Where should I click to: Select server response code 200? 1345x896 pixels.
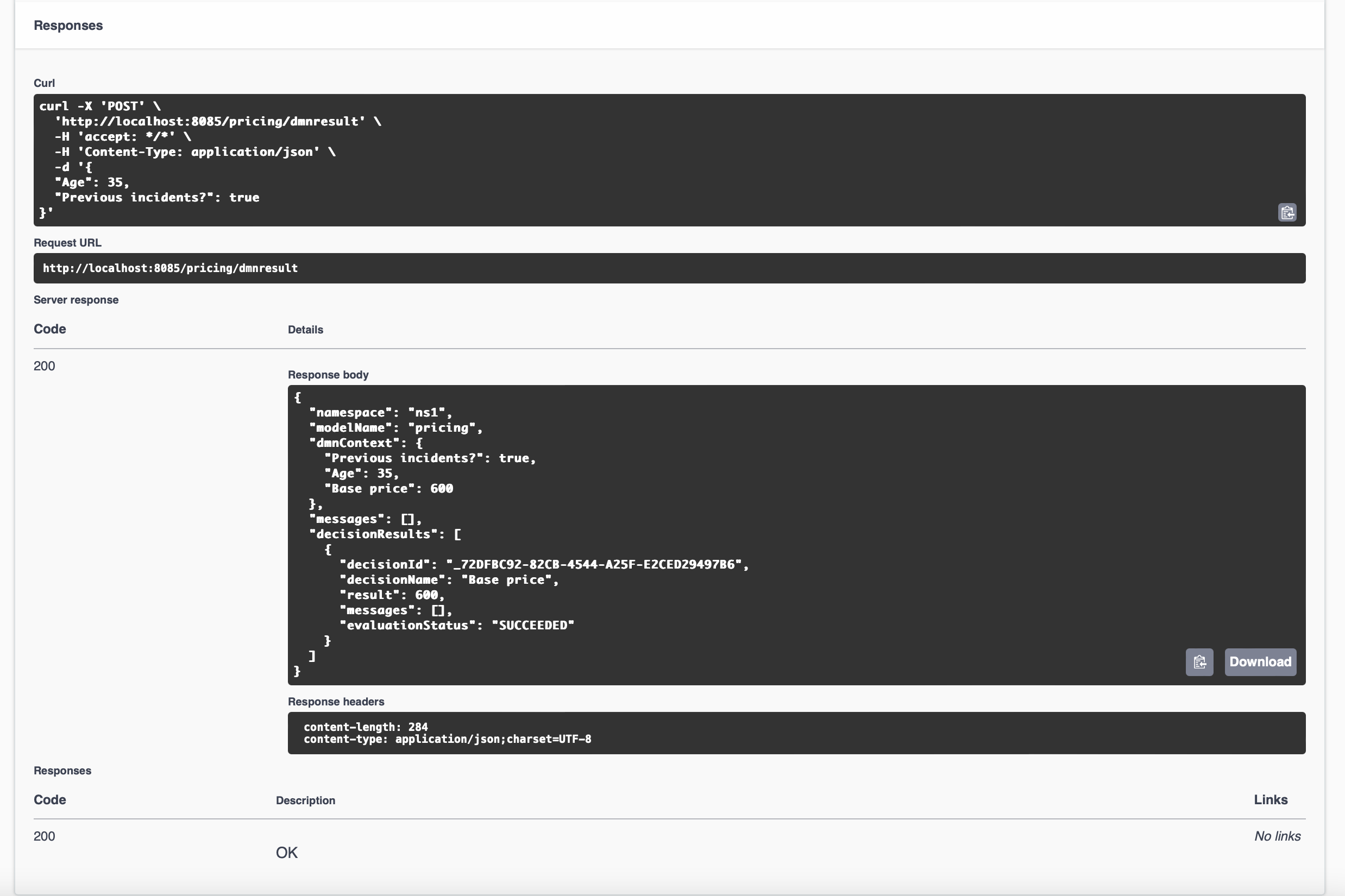(x=44, y=365)
